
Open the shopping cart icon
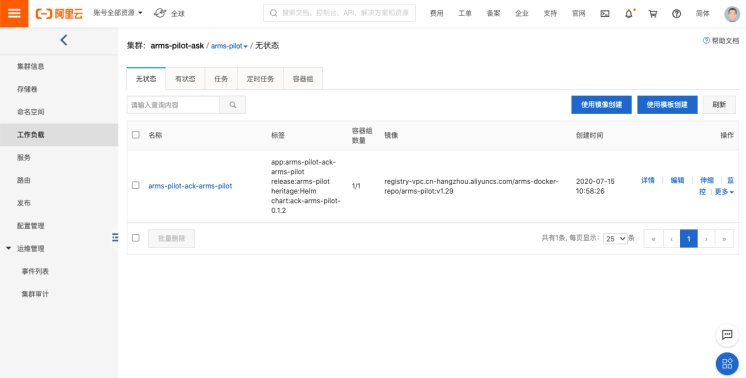coord(653,14)
